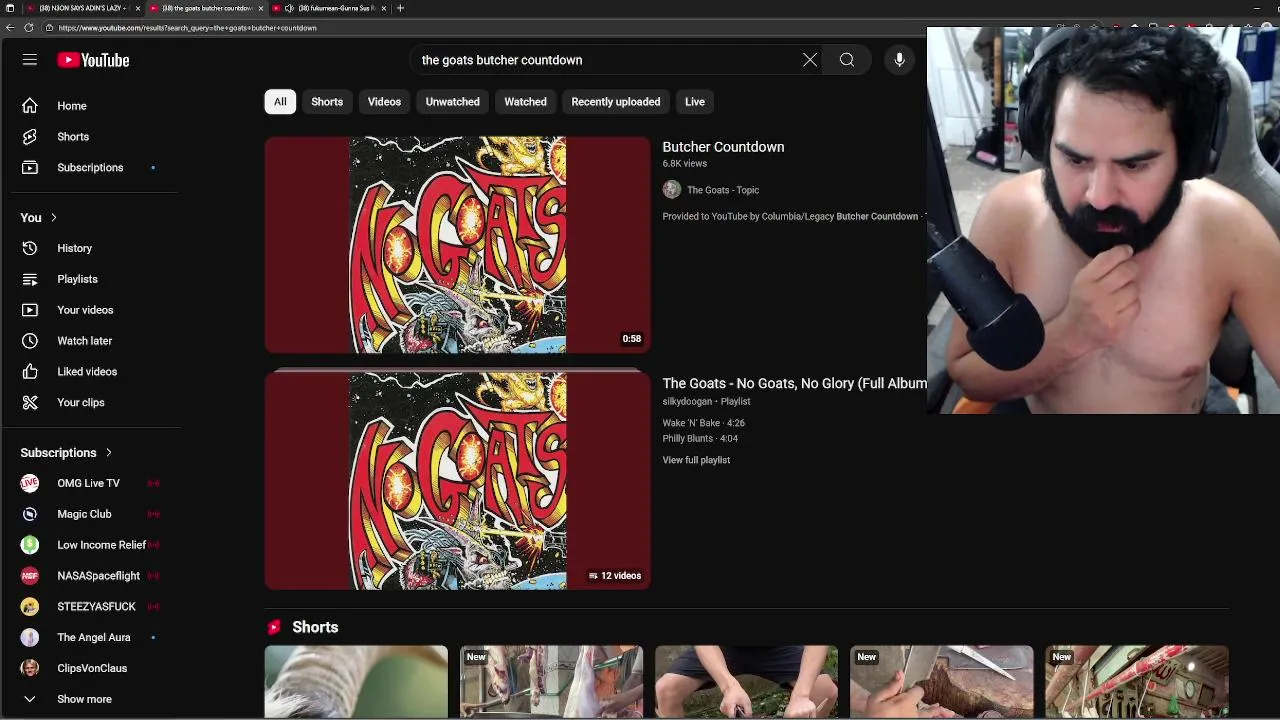
Task: Click the Shorts section red icon
Action: click(274, 627)
